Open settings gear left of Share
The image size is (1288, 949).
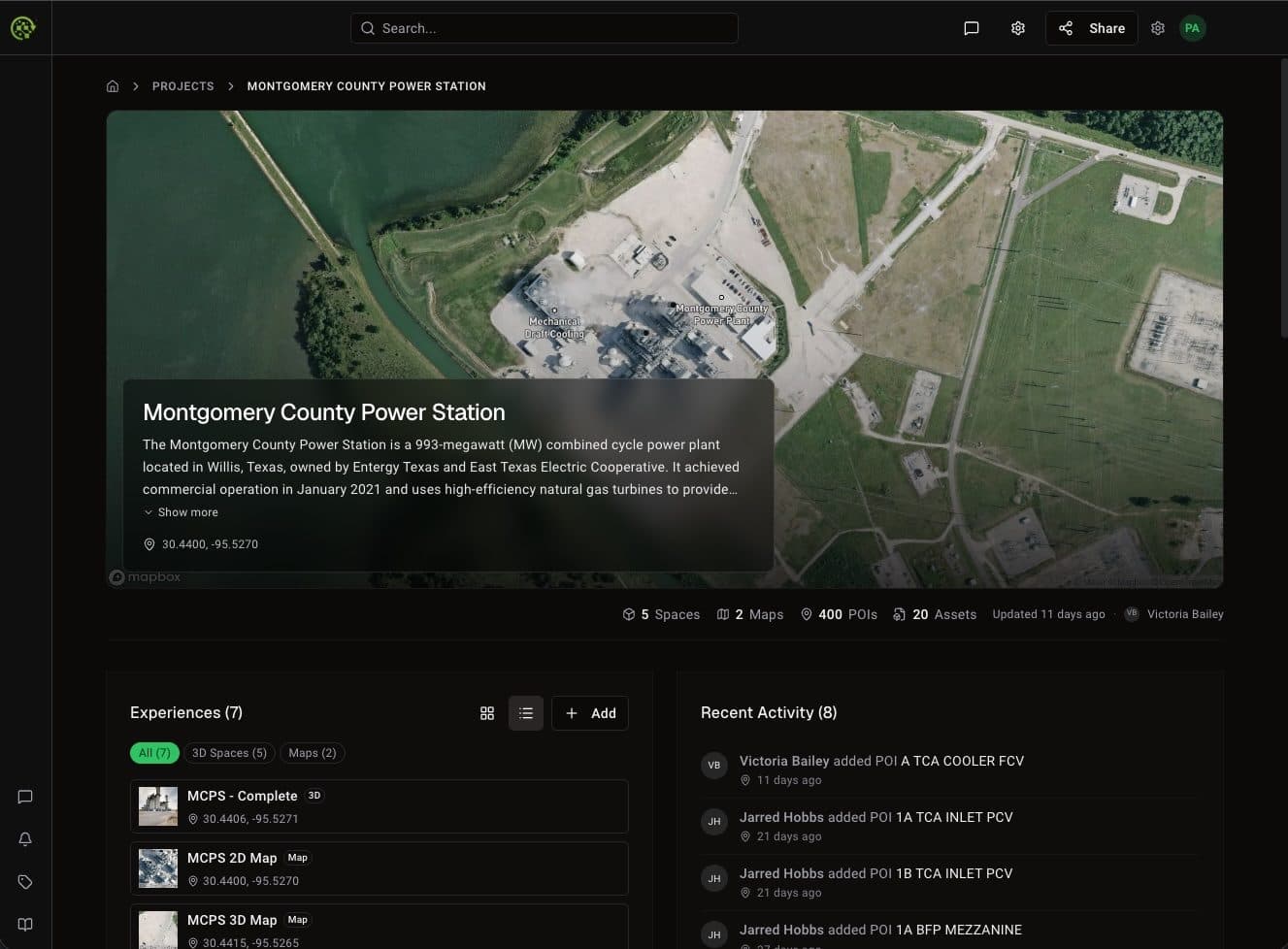click(1018, 28)
